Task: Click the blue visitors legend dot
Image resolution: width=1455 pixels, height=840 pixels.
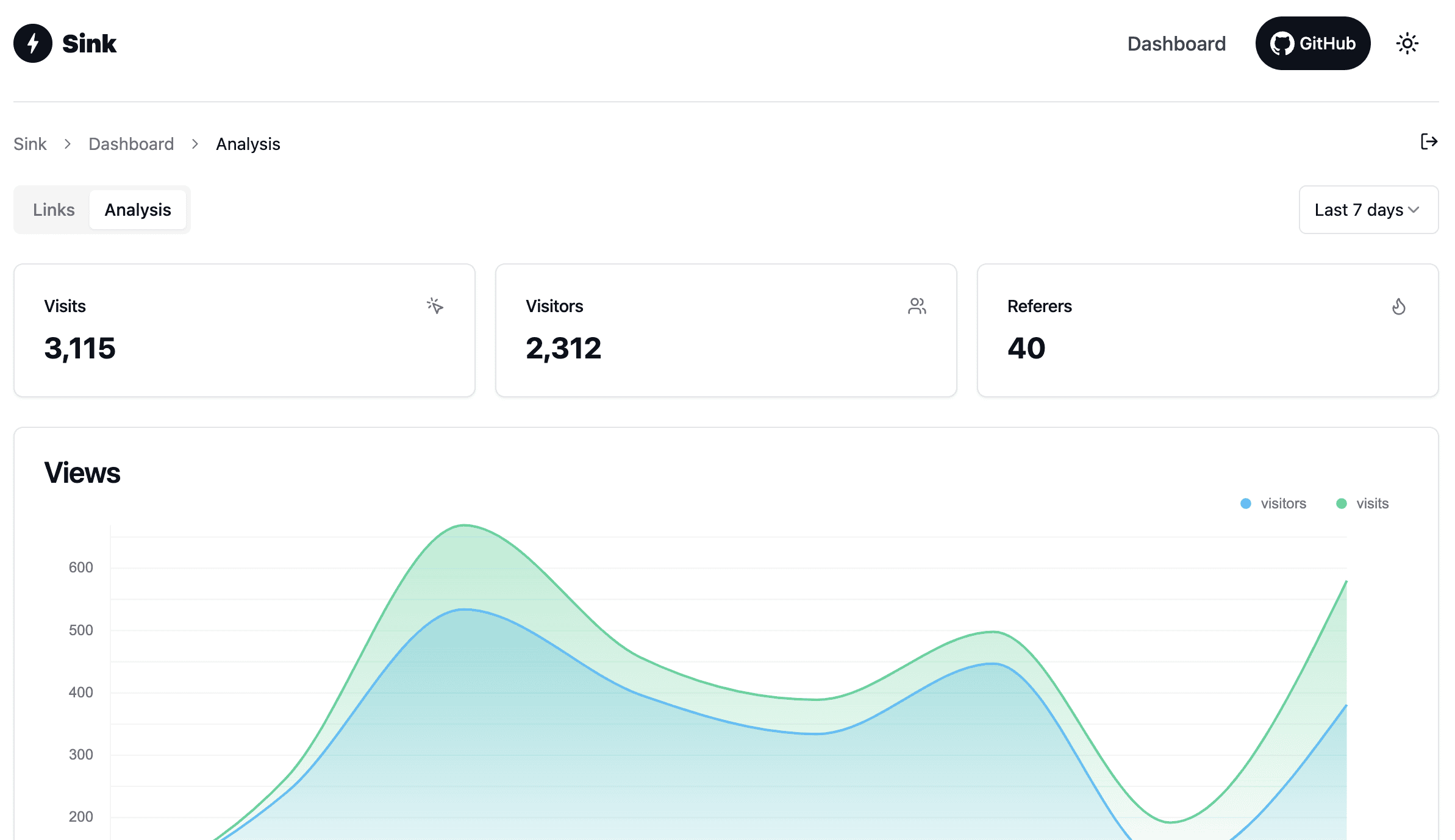Action: pos(1246,504)
